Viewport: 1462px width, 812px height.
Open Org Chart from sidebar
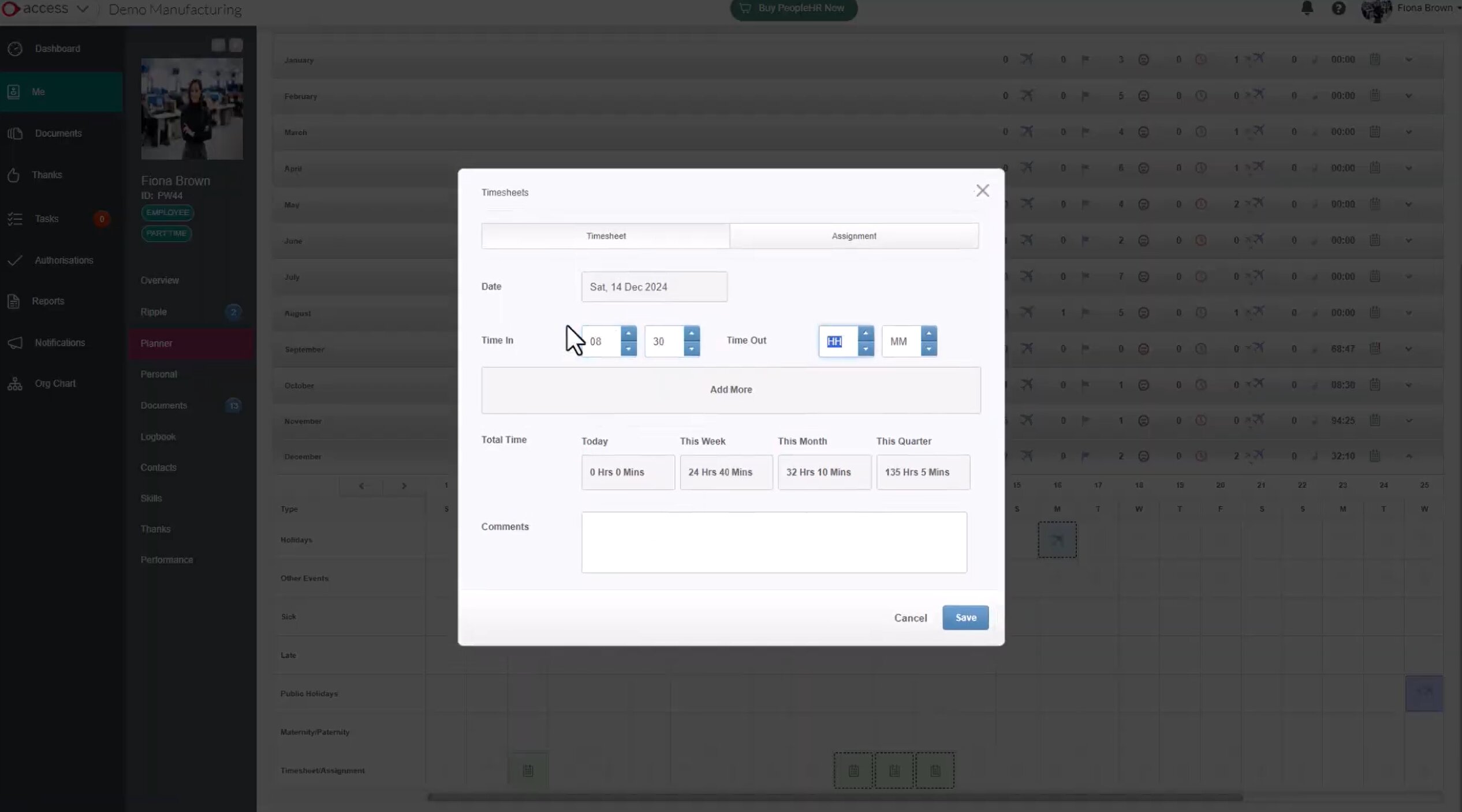click(x=55, y=383)
